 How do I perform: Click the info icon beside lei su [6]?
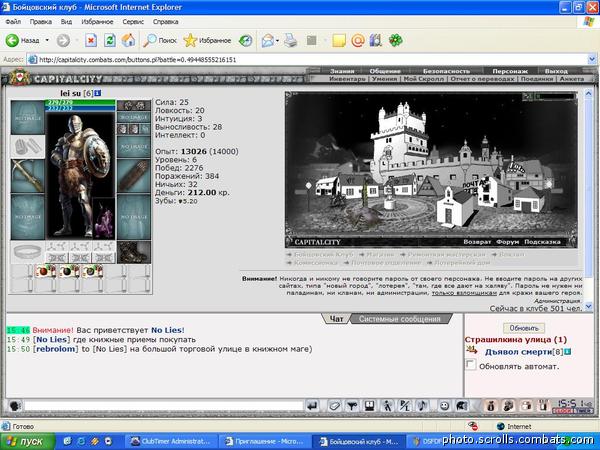98,93
